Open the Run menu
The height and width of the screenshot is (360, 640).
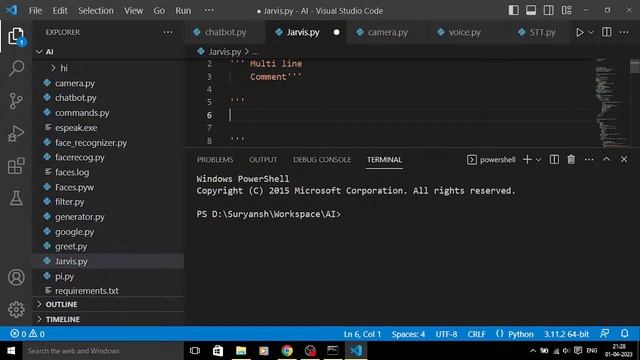coord(183,11)
